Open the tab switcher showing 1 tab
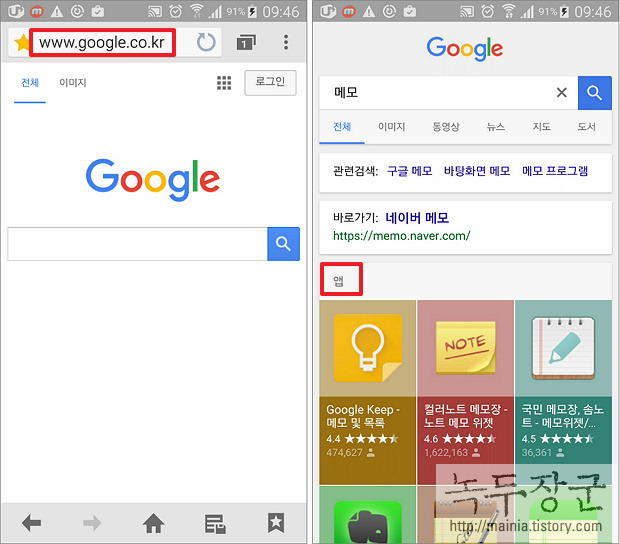The image size is (620, 544). coord(246,42)
